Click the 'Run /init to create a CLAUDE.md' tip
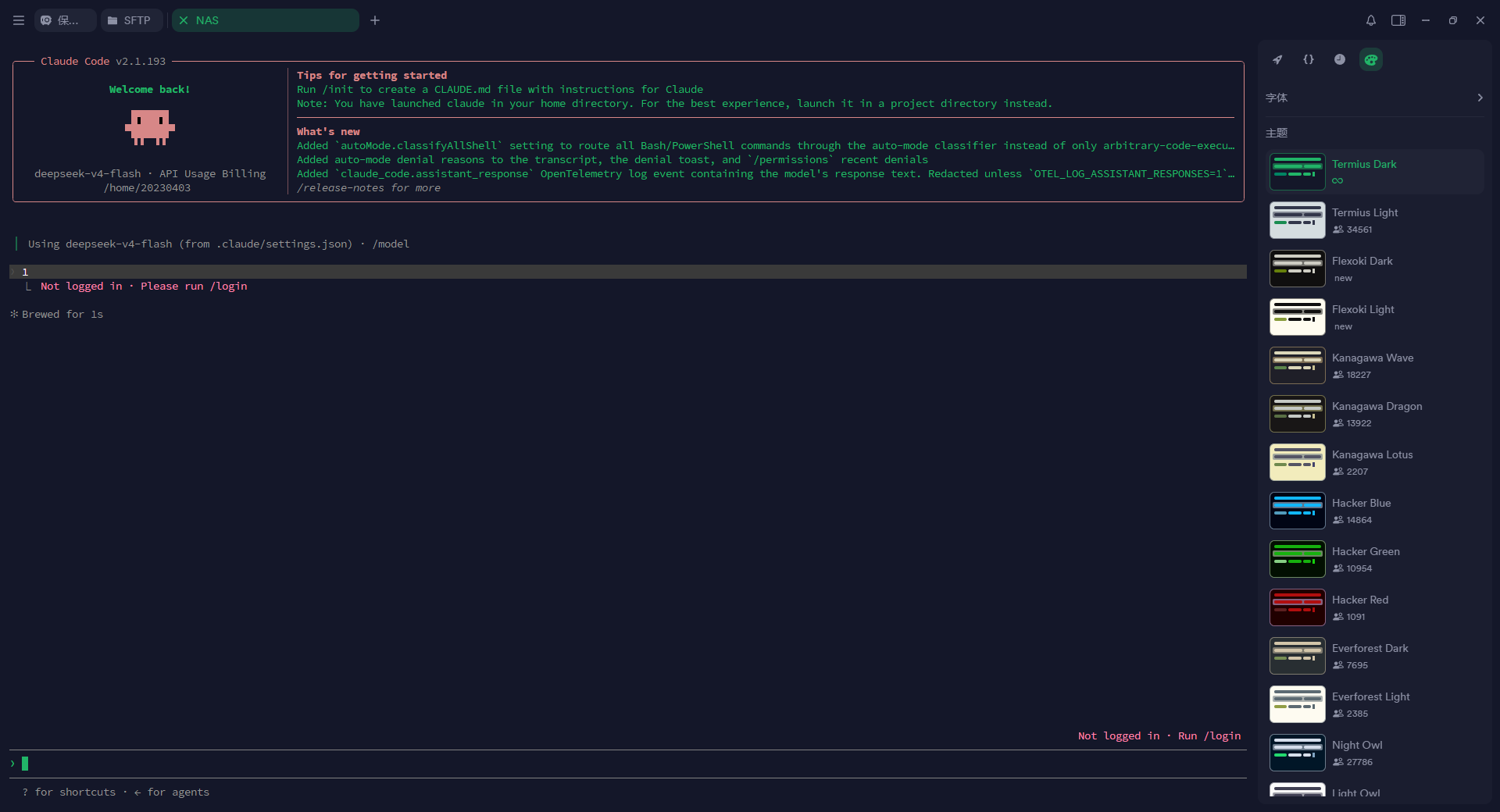This screenshot has width=1500, height=812. pyautogui.click(x=500, y=90)
